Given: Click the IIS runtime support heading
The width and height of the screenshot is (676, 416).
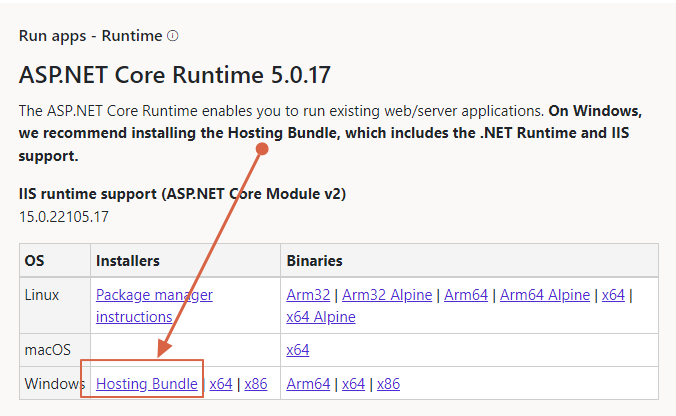Looking at the screenshot, I should pyautogui.click(x=182, y=194).
